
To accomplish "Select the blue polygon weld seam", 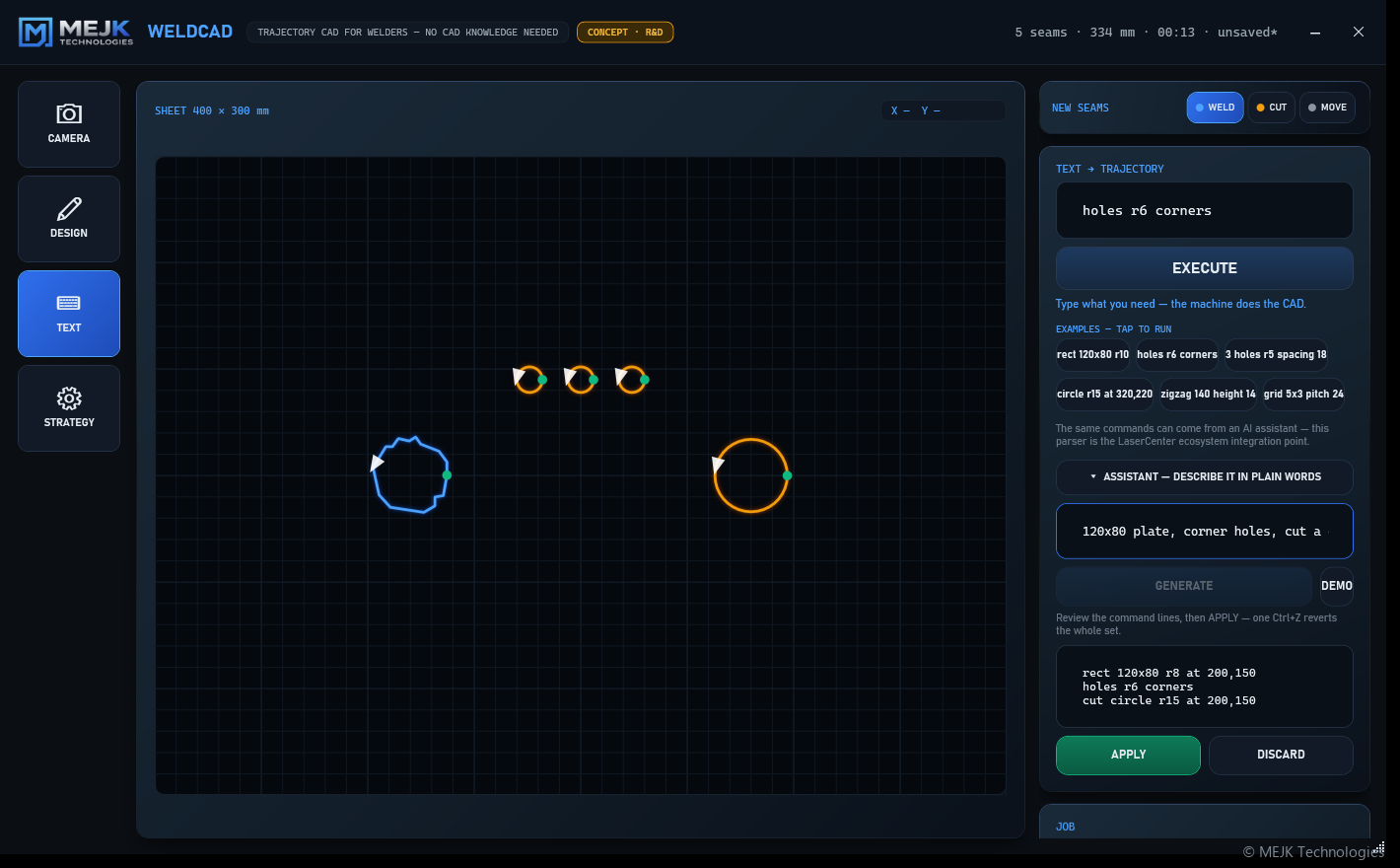I will pyautogui.click(x=411, y=475).
